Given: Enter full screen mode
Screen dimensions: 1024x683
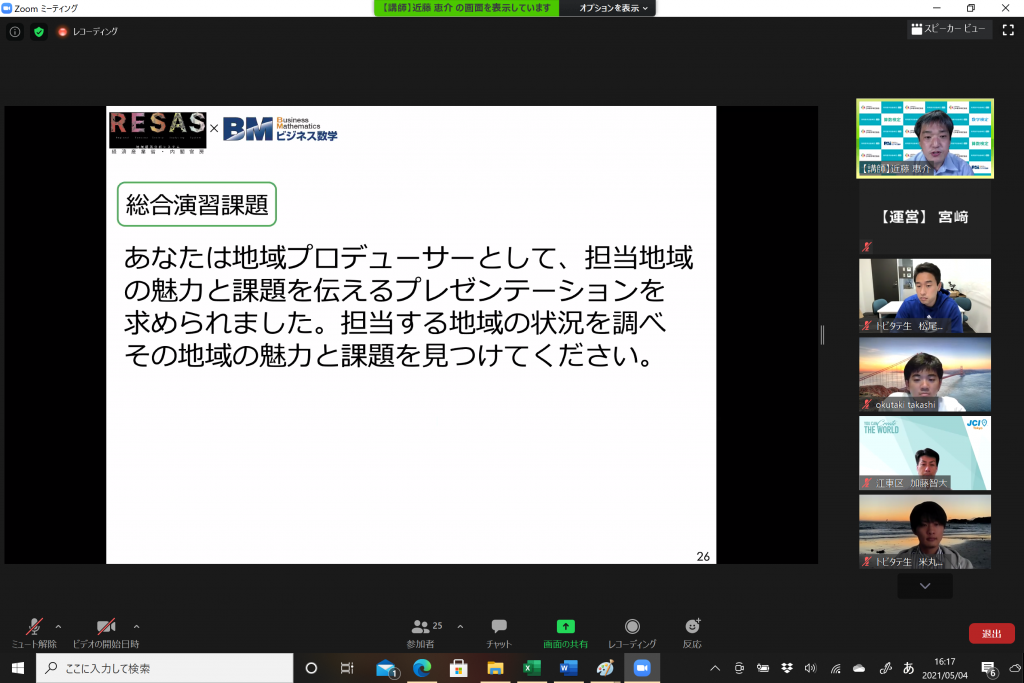Looking at the screenshot, I should [x=1007, y=30].
